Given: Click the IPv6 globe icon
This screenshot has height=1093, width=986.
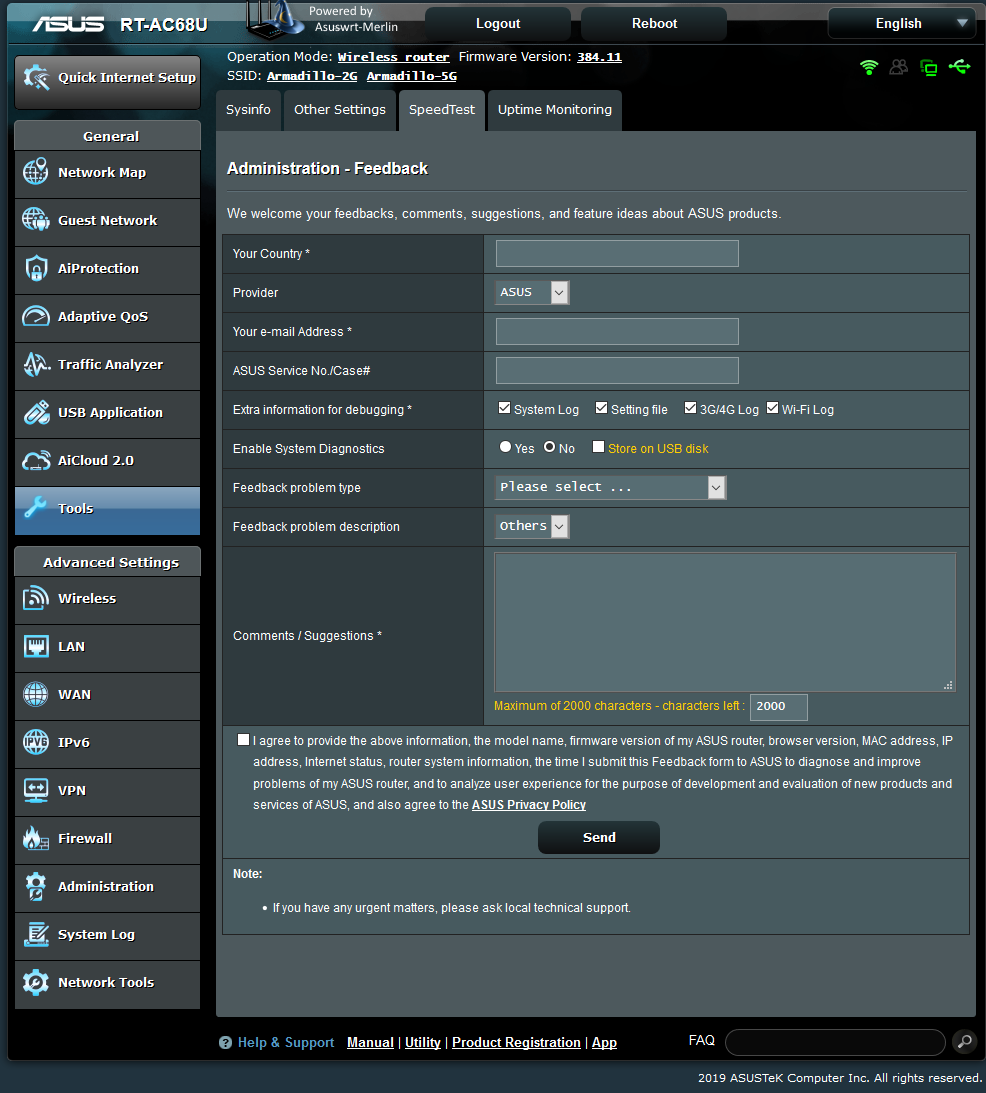Looking at the screenshot, I should coord(36,742).
